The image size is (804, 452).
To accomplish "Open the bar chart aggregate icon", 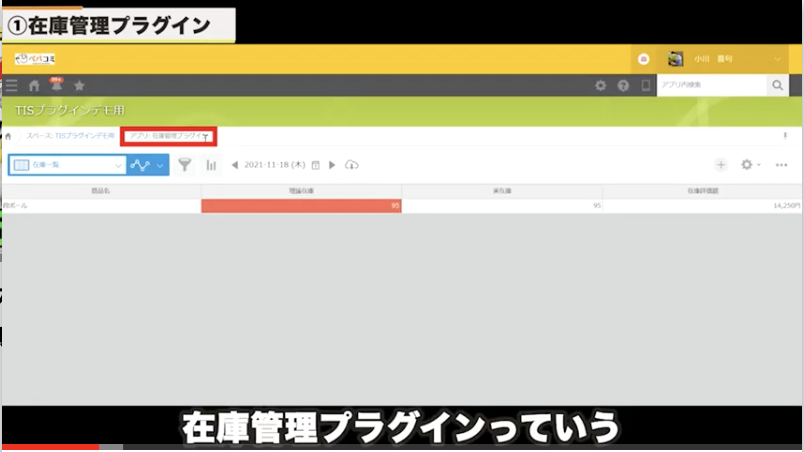I will 211,165.
